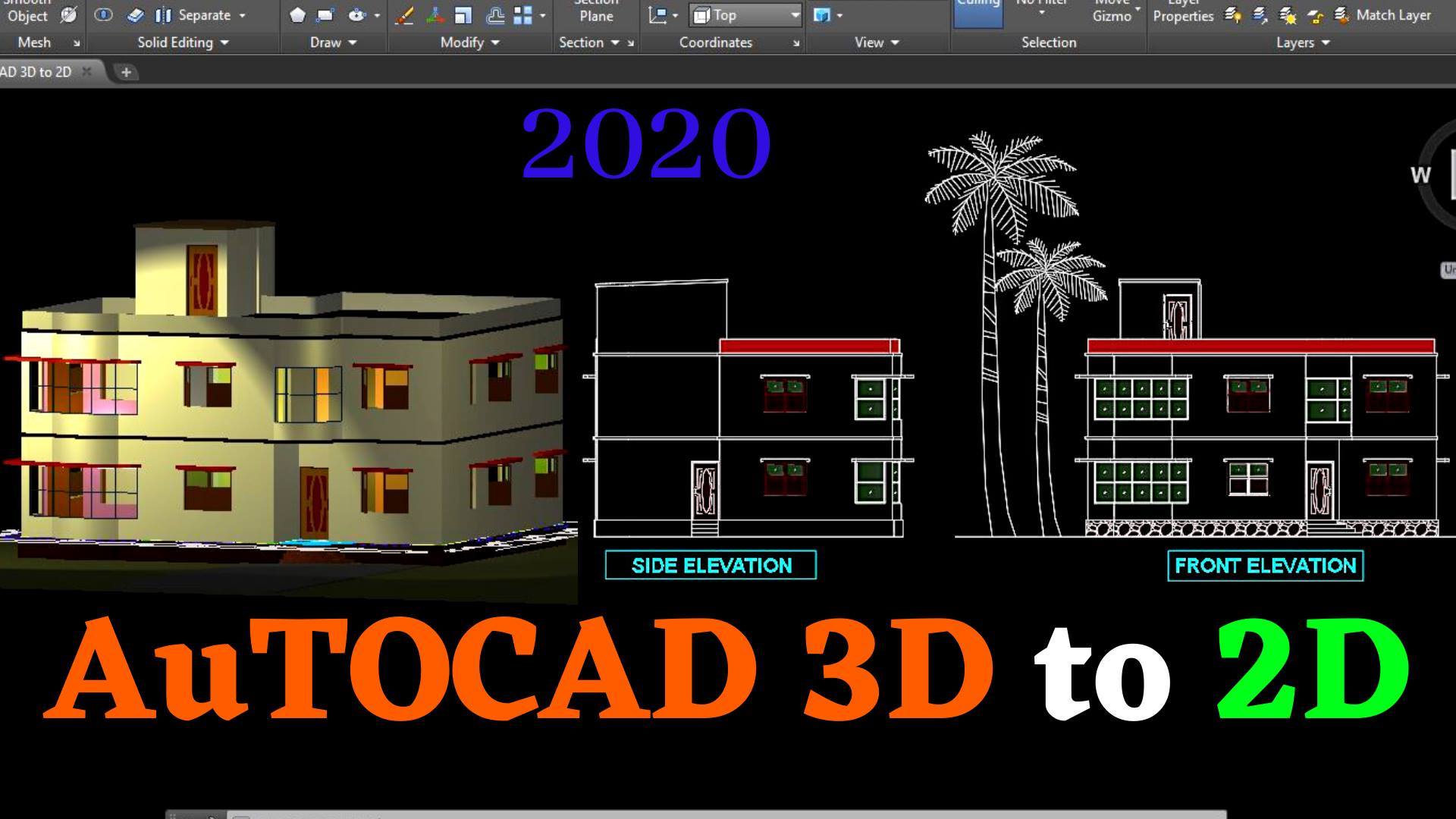Open the No Filter selection dropdown
Image resolution: width=1456 pixels, height=819 pixels.
click(1041, 9)
